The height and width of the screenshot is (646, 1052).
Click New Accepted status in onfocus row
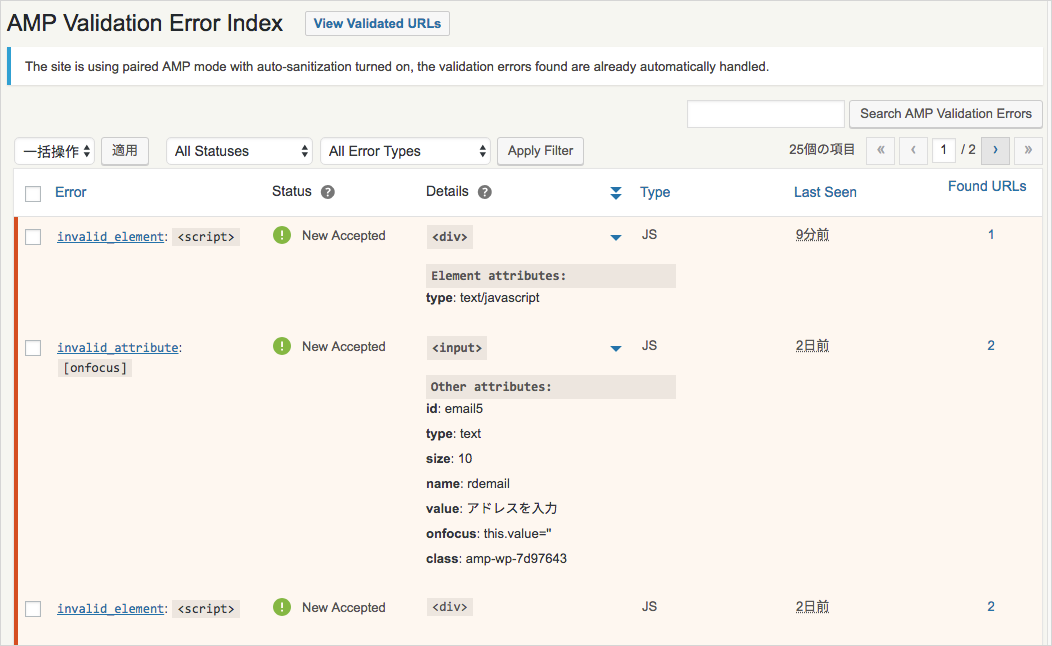pos(344,347)
